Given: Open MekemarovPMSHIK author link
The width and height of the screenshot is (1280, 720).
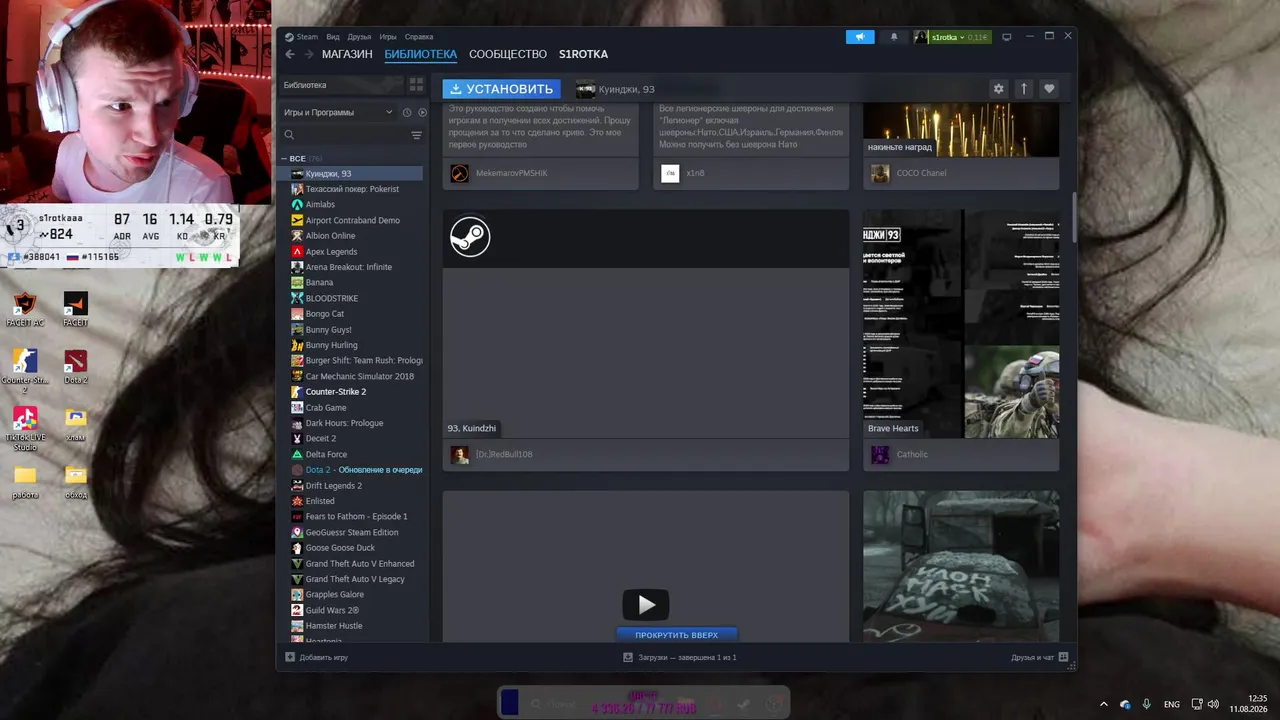Looking at the screenshot, I should coord(512,173).
